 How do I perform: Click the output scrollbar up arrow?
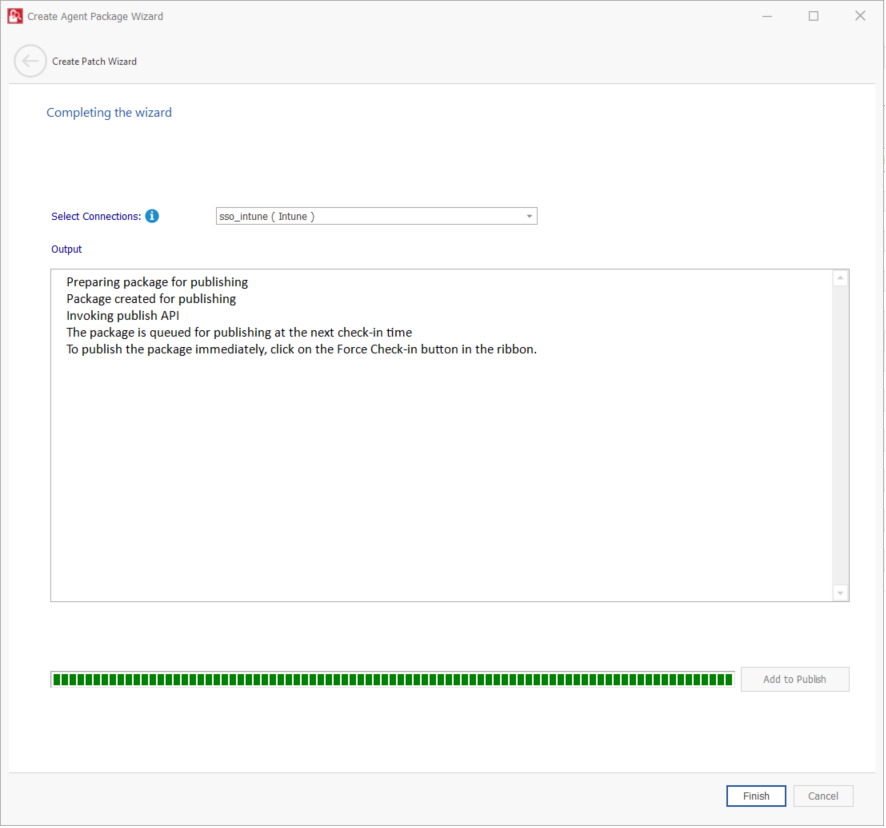click(x=840, y=278)
